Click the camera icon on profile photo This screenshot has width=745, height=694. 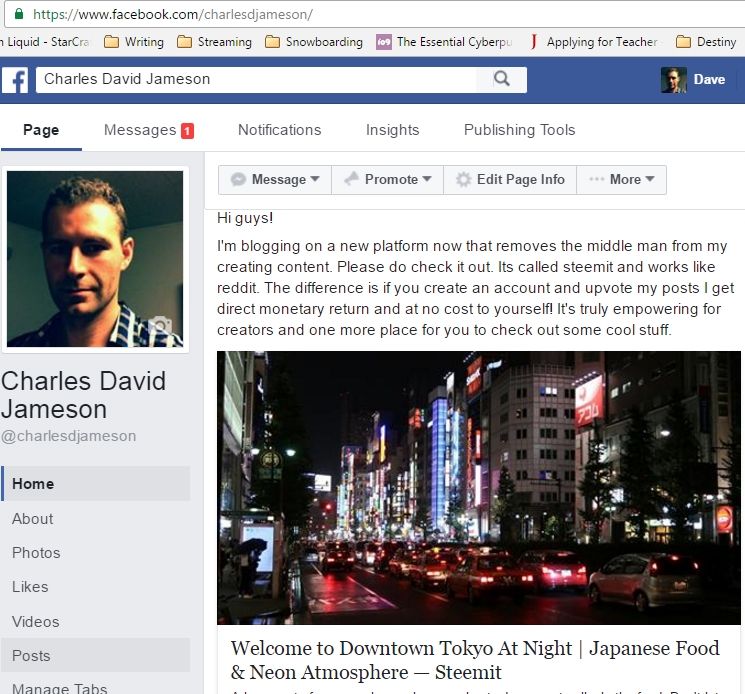tap(160, 327)
